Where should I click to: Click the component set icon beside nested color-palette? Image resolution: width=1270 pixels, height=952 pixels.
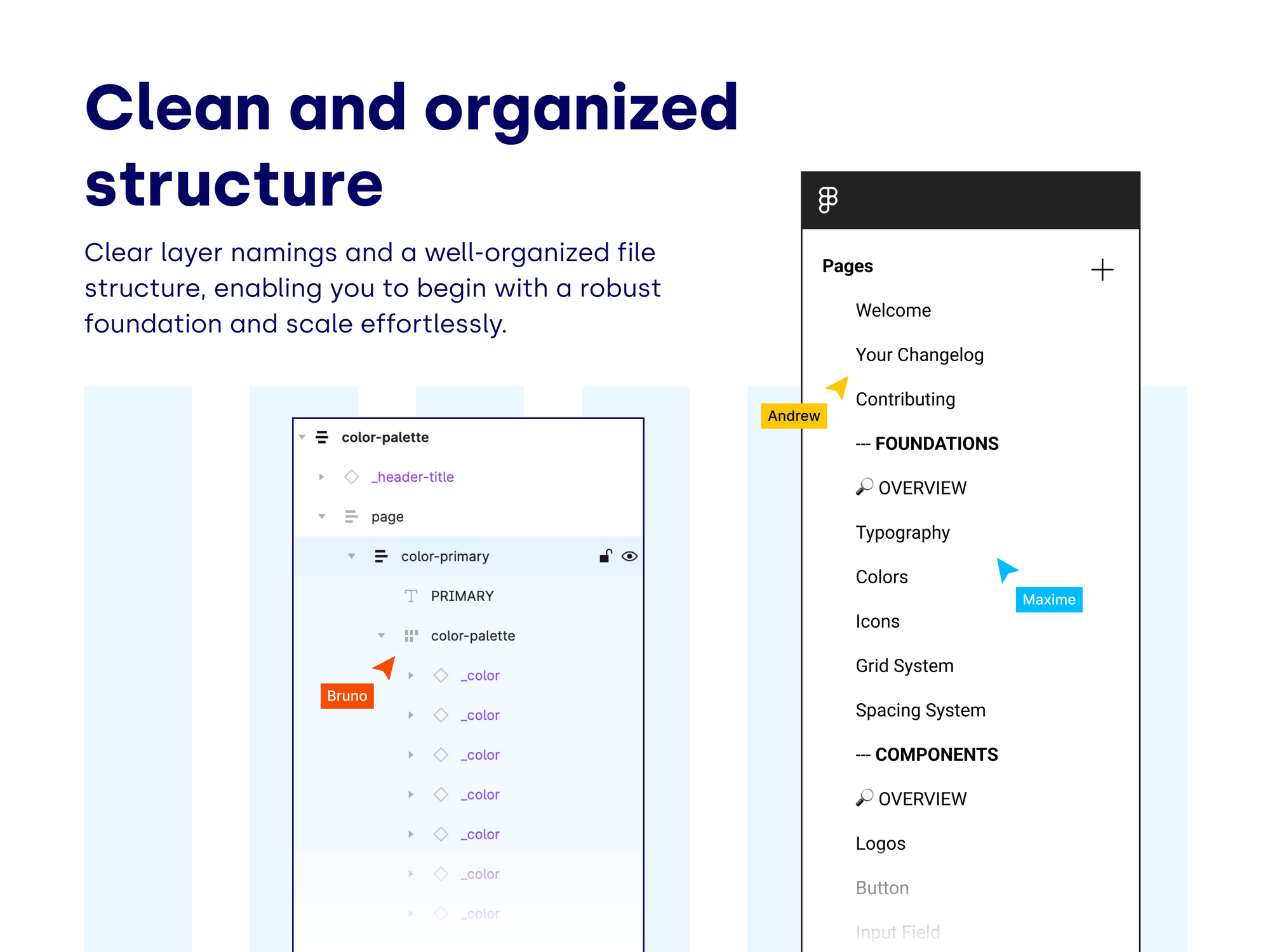(x=411, y=635)
